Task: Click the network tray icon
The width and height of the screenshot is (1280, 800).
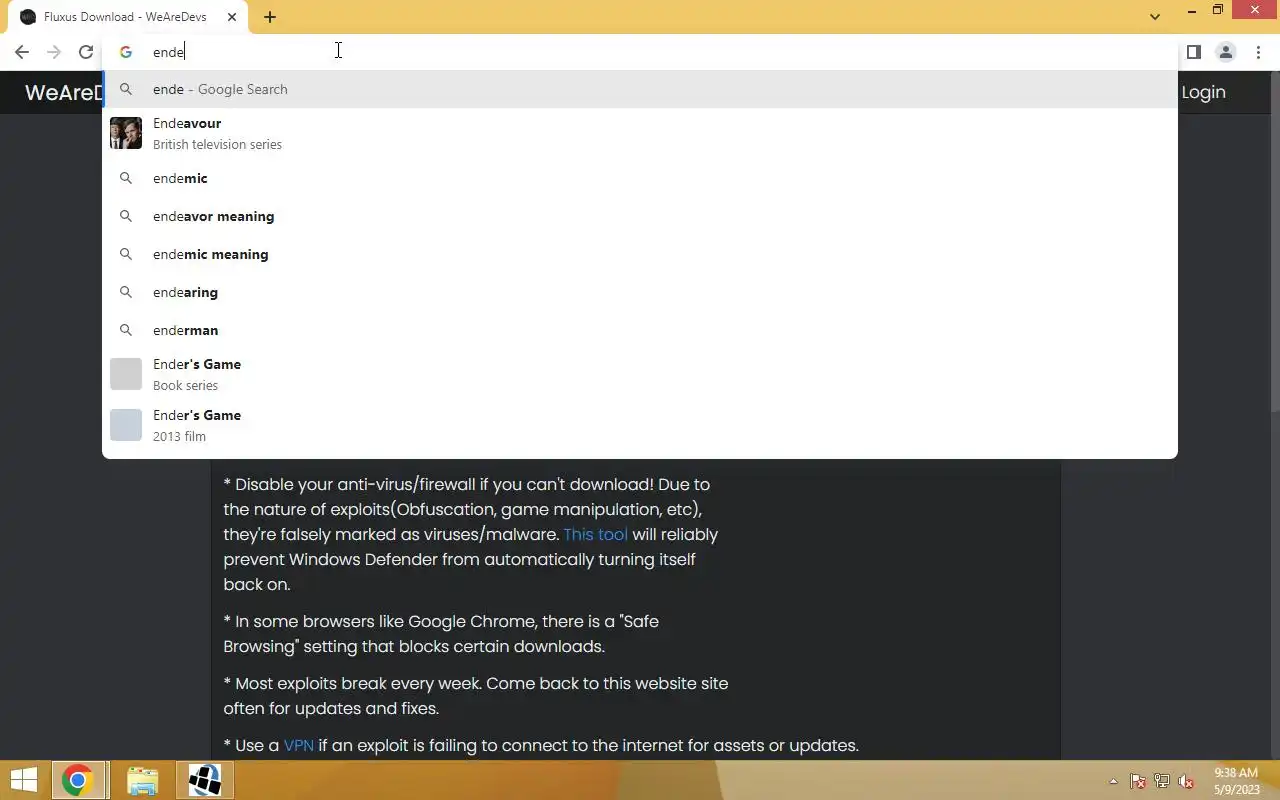Action: tap(1162, 781)
